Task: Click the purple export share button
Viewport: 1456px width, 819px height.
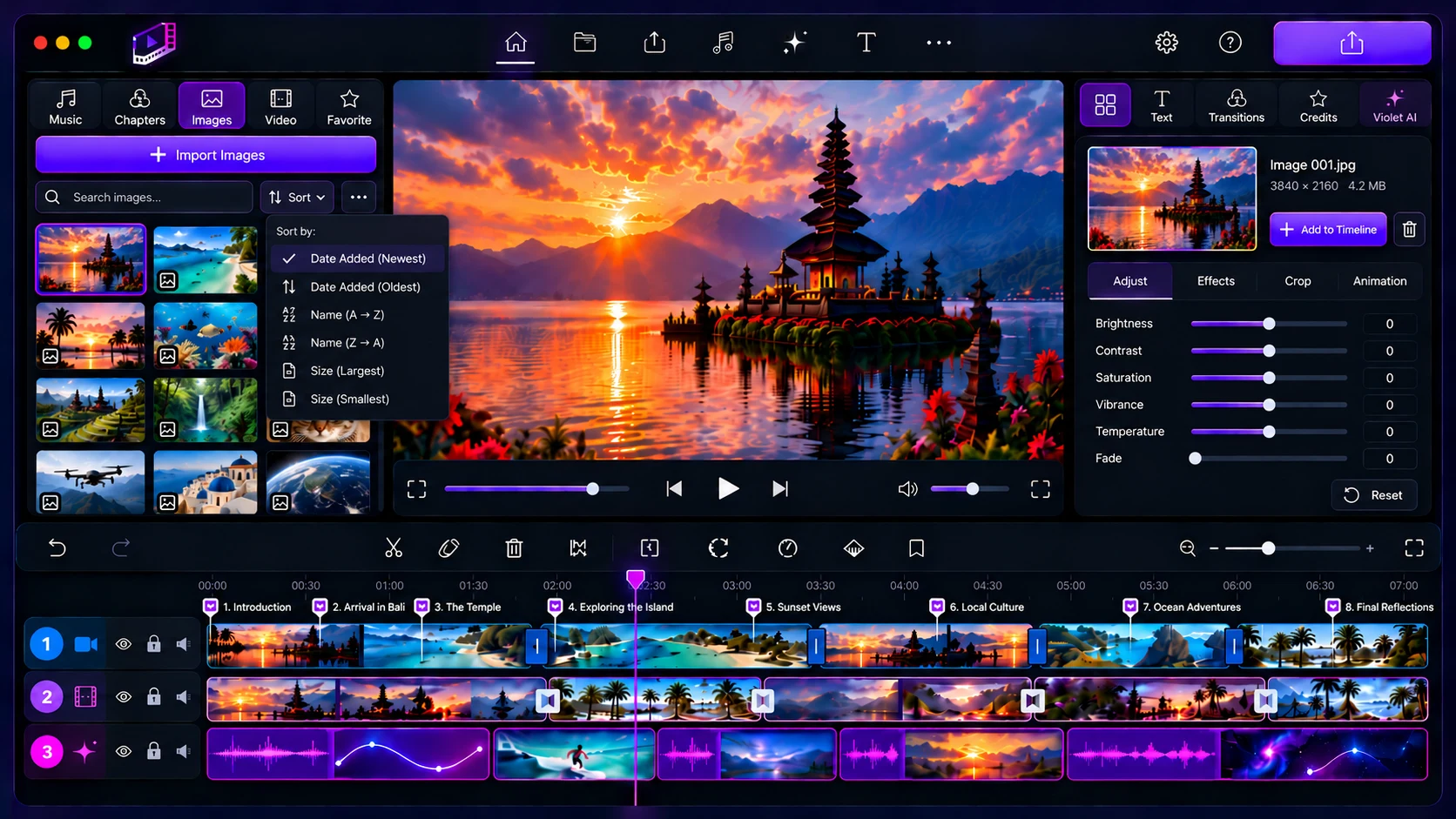Action: tap(1352, 43)
